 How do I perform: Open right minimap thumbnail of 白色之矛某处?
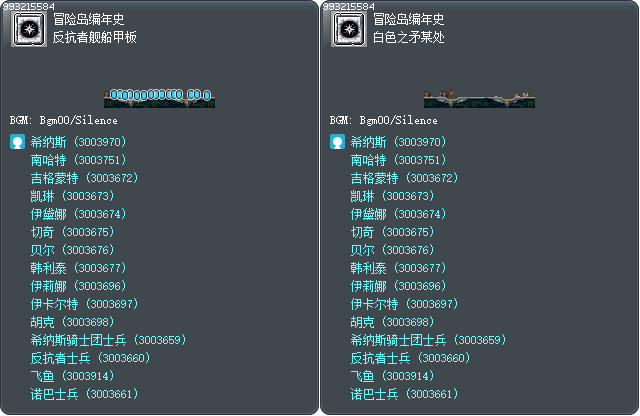point(479,98)
